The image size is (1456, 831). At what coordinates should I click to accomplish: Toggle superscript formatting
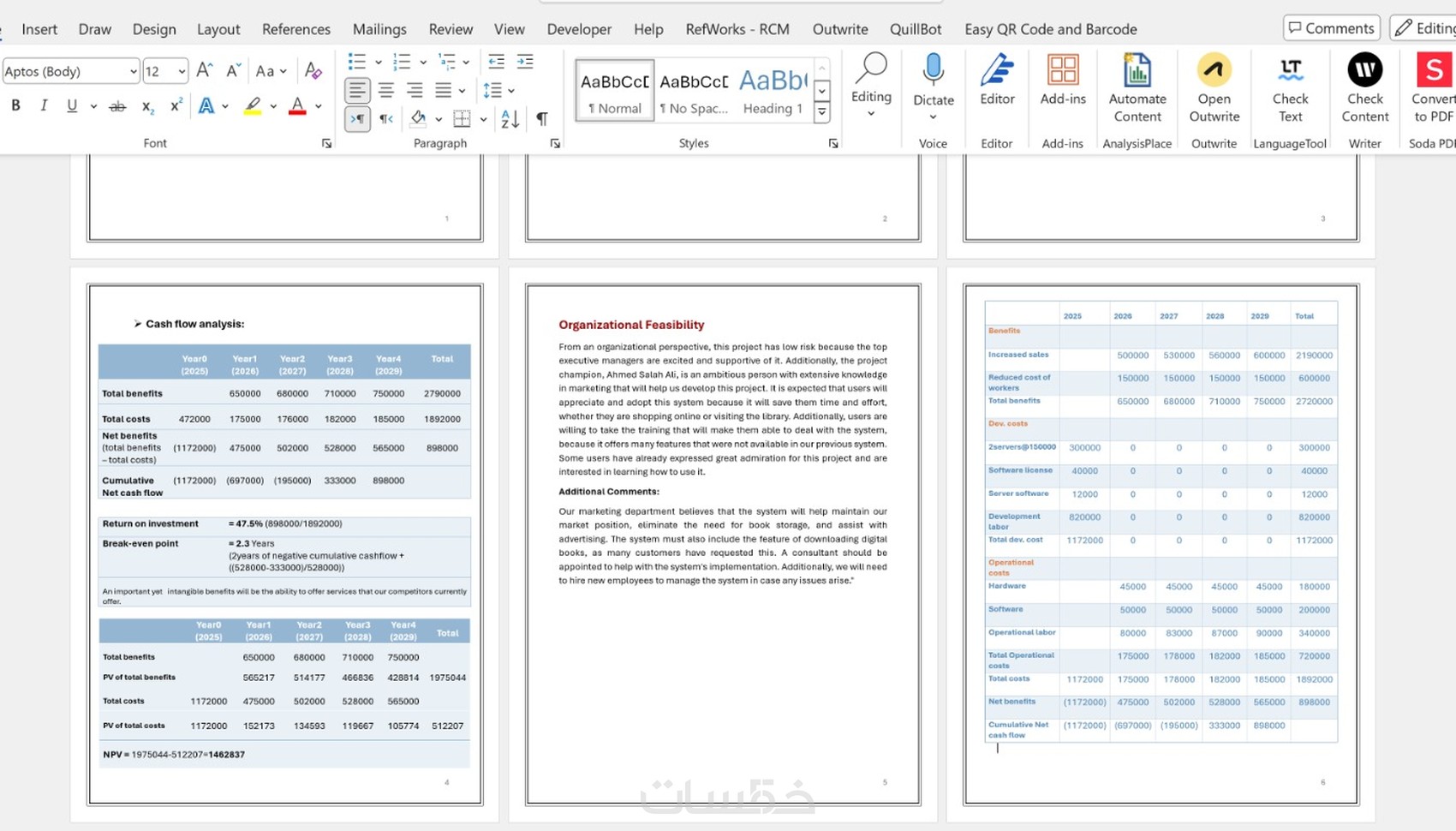[176, 105]
